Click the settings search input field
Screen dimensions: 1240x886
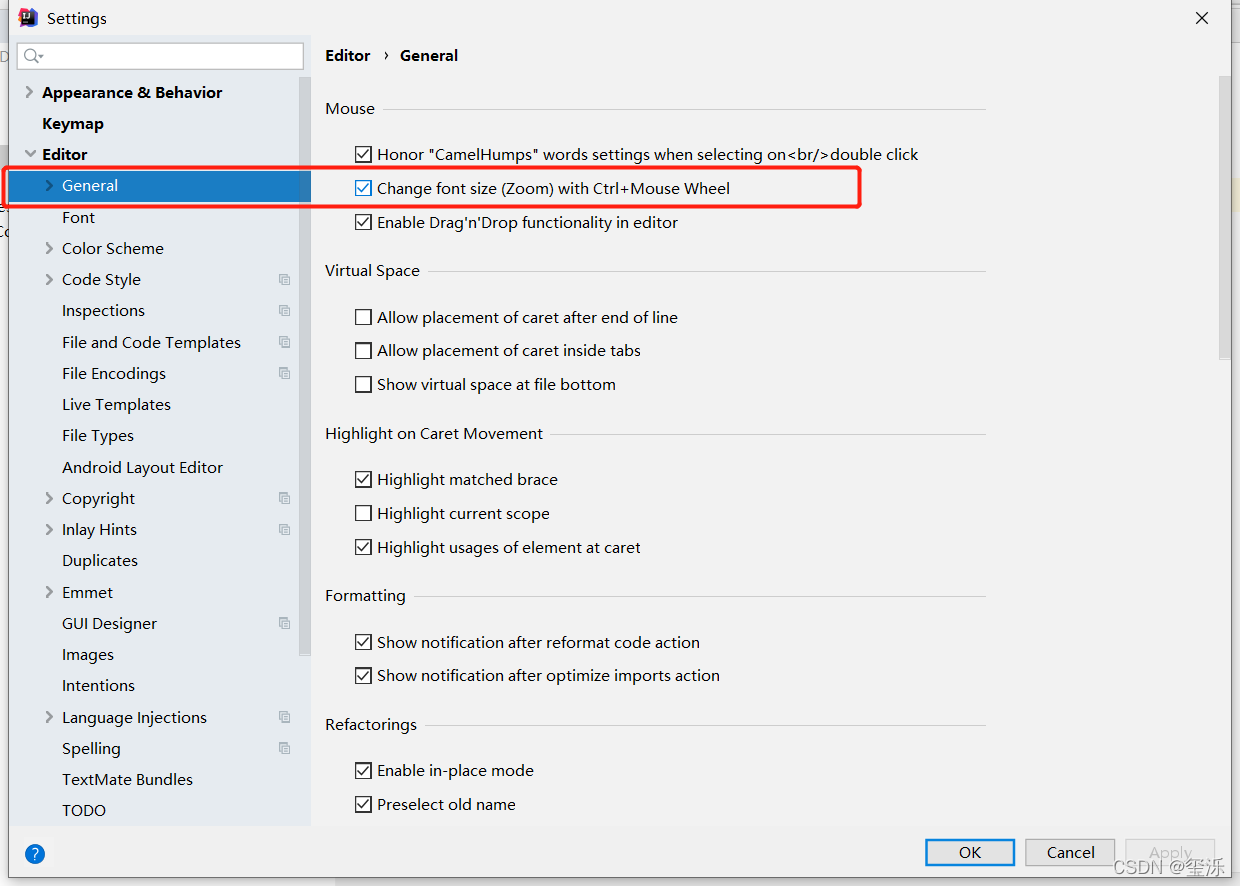point(160,56)
